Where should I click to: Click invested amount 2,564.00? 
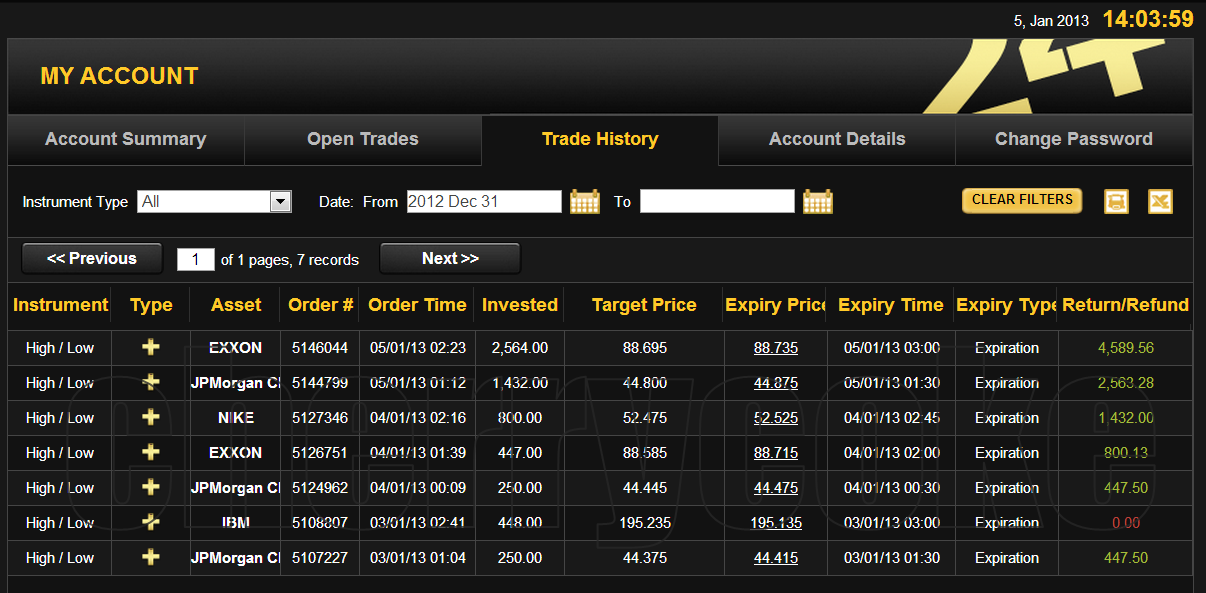tap(520, 348)
